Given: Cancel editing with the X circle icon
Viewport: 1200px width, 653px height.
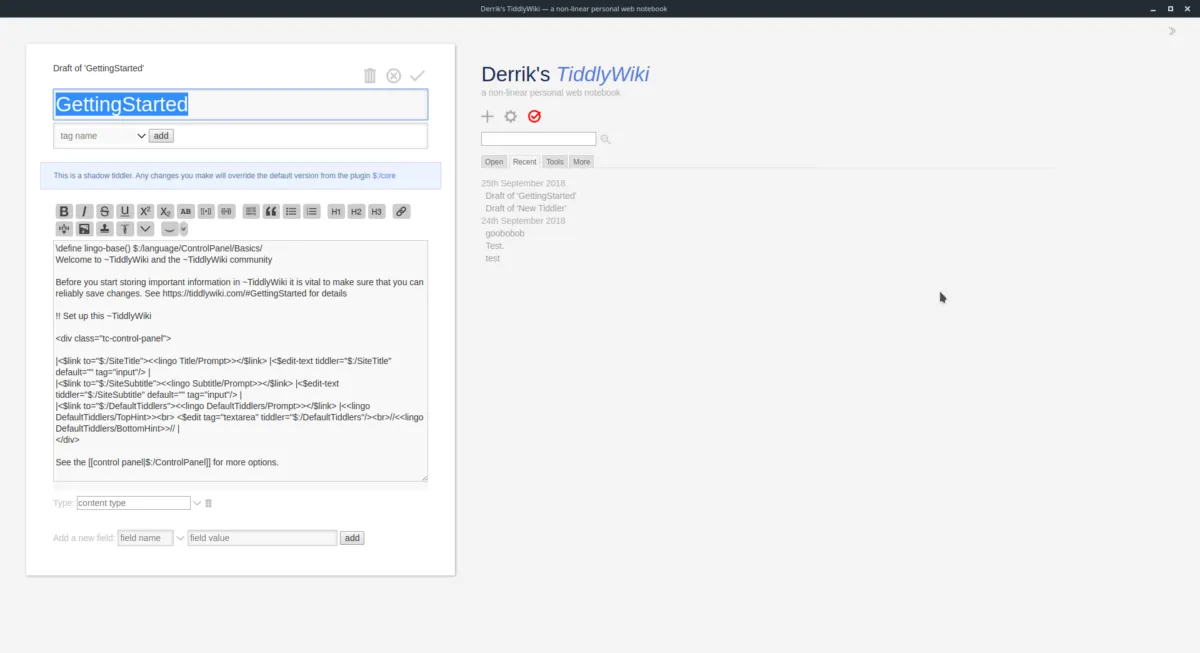Looking at the screenshot, I should [x=394, y=76].
